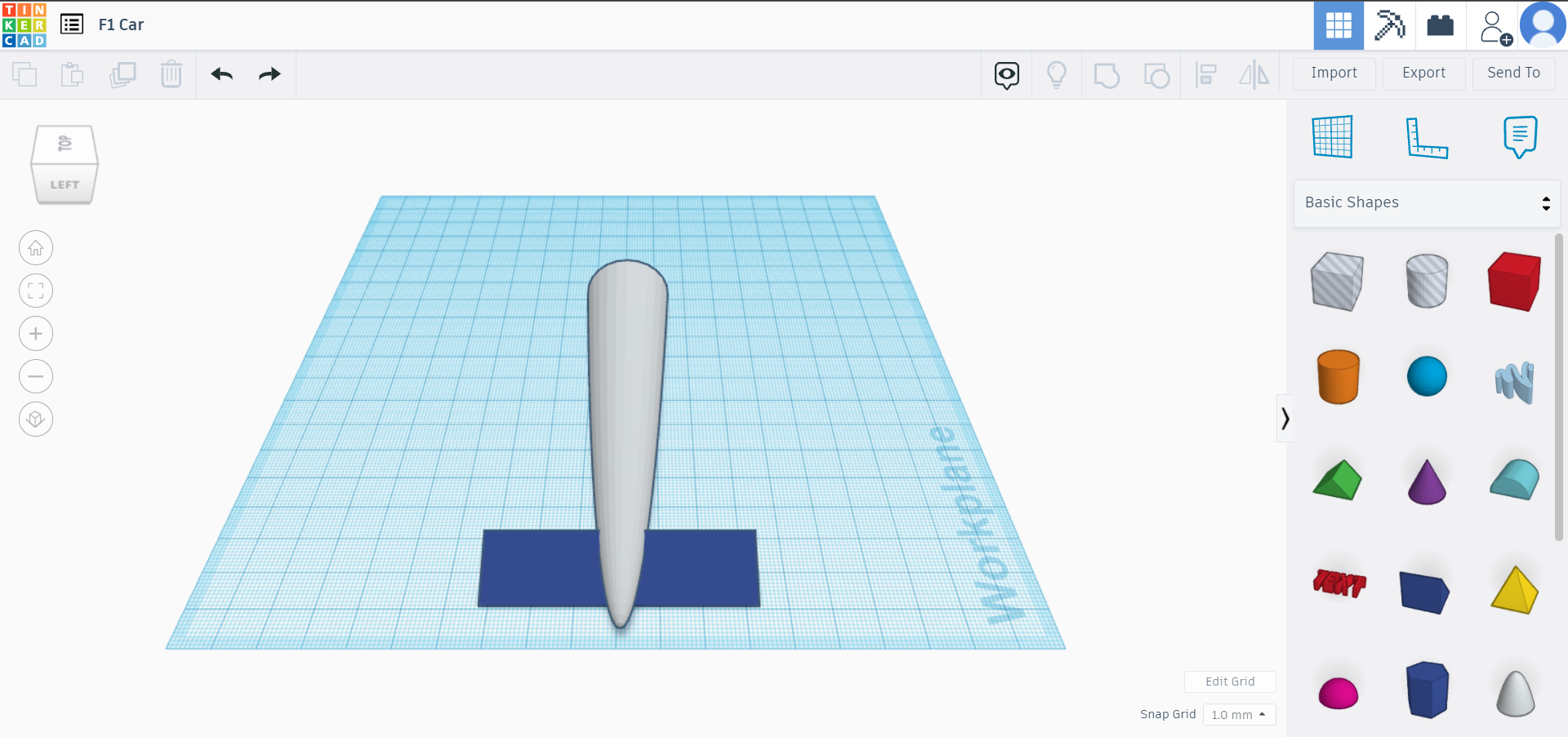This screenshot has width=1568, height=737.
Task: Toggle orthographic/perspective view cube button
Action: pos(36,420)
